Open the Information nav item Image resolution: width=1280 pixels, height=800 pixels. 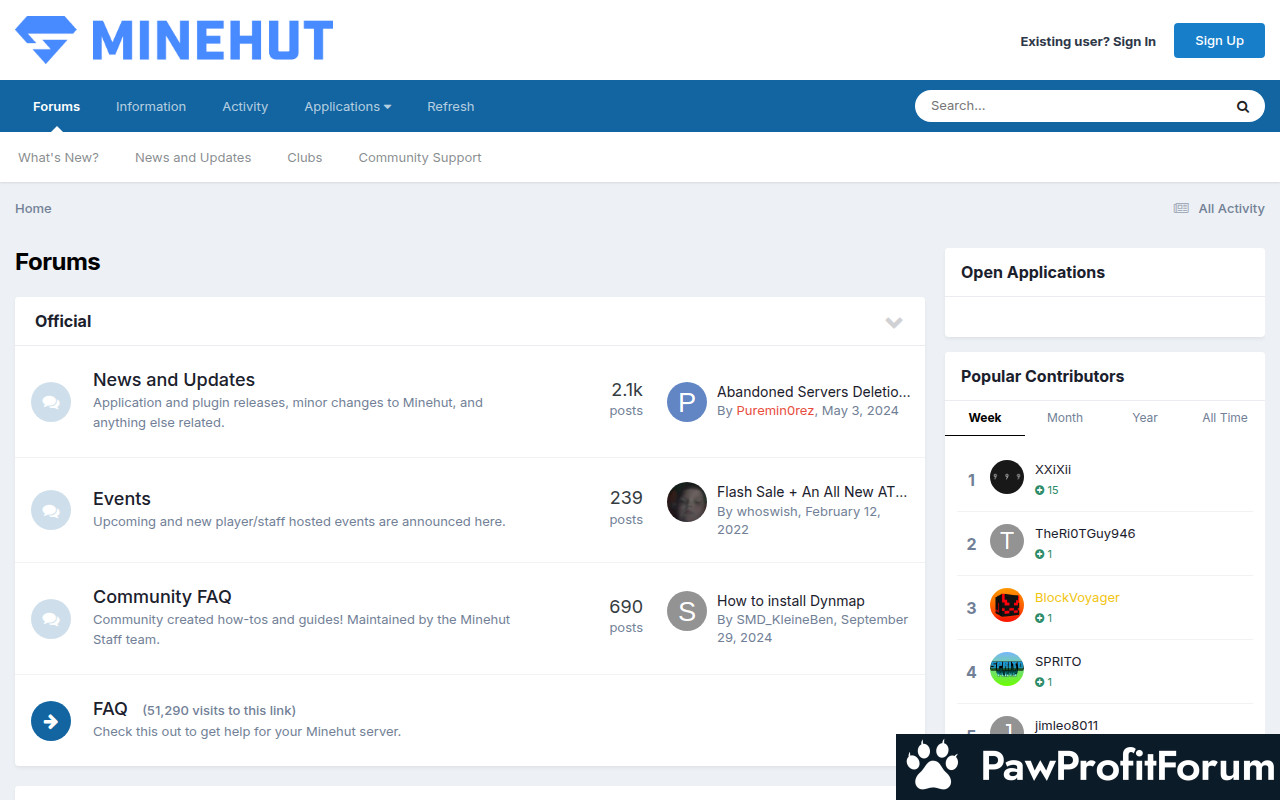point(151,106)
